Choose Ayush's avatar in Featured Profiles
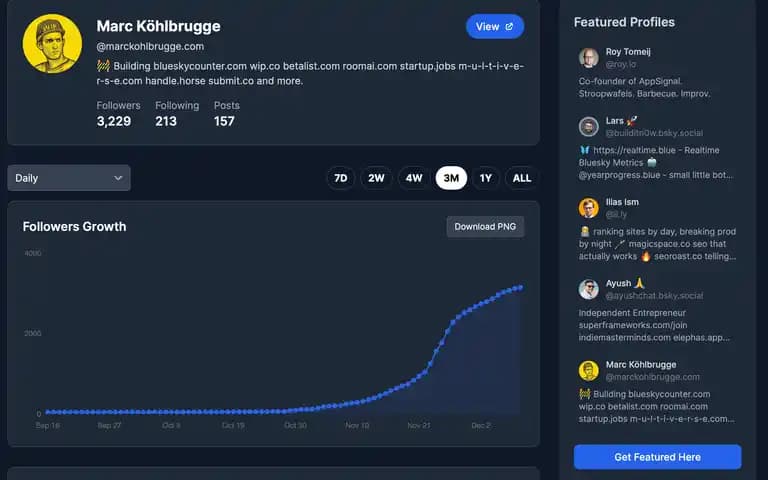The height and width of the screenshot is (480, 768). 588,289
